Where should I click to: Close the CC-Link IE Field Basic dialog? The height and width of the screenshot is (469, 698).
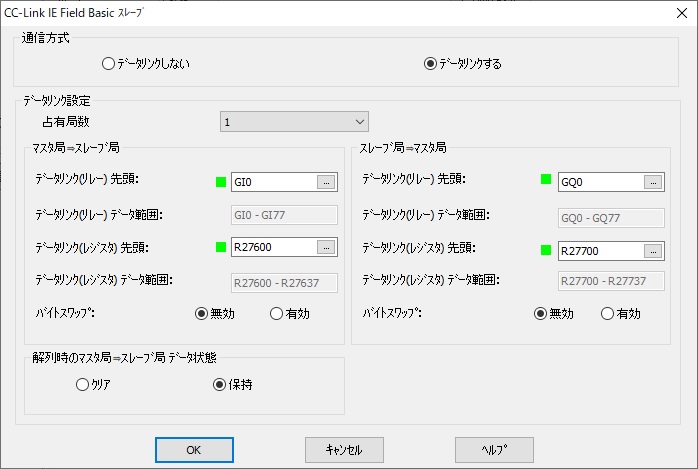[x=682, y=13]
